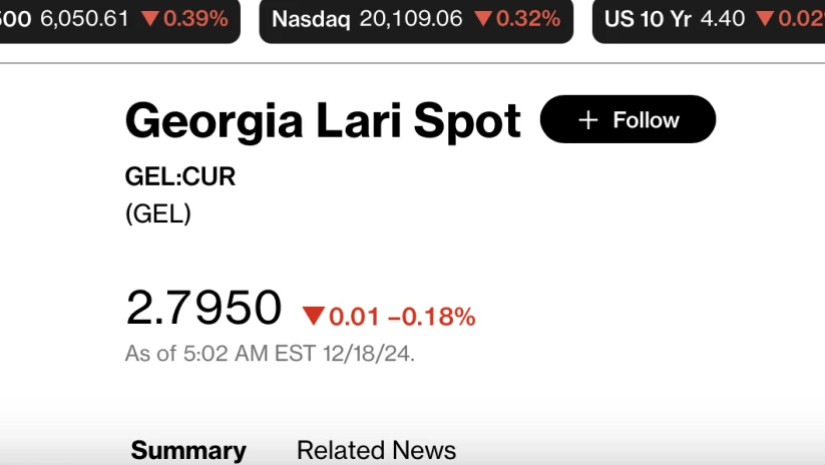Follow the Georgia Lari Spot currency

(628, 120)
